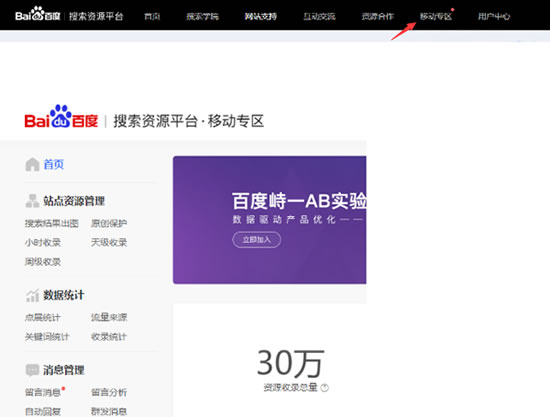The width and height of the screenshot is (550, 417).
Task: Select 首页 link in left sidebar
Action: click(x=54, y=164)
